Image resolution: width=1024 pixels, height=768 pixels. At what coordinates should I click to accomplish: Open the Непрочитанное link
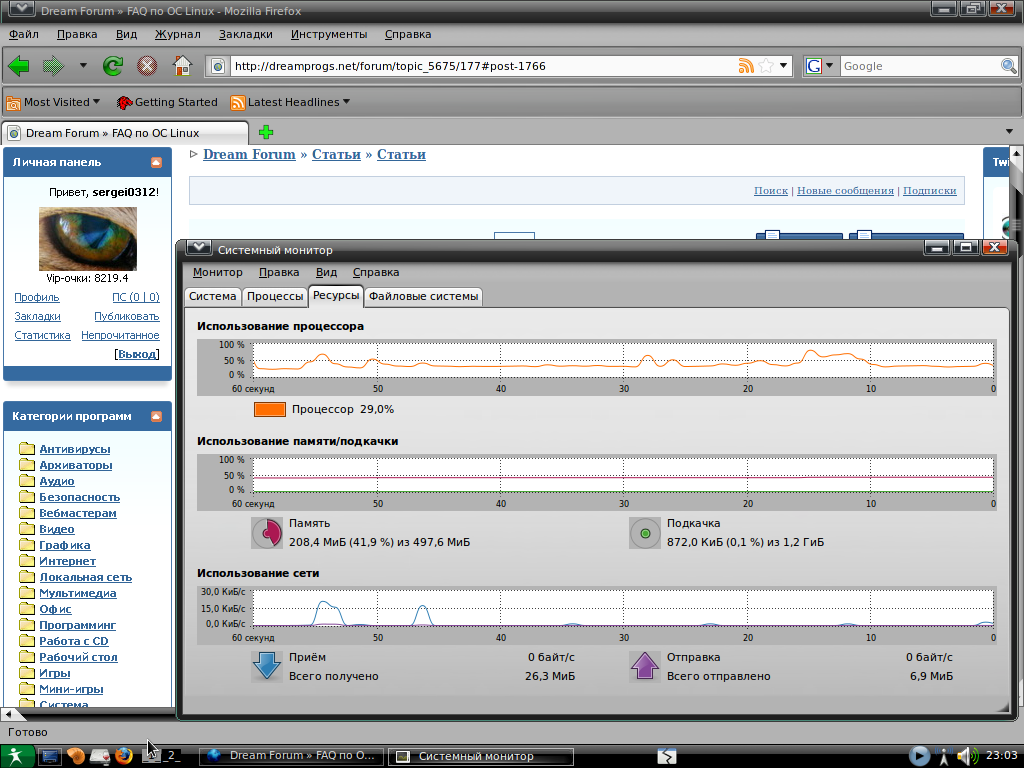point(120,335)
